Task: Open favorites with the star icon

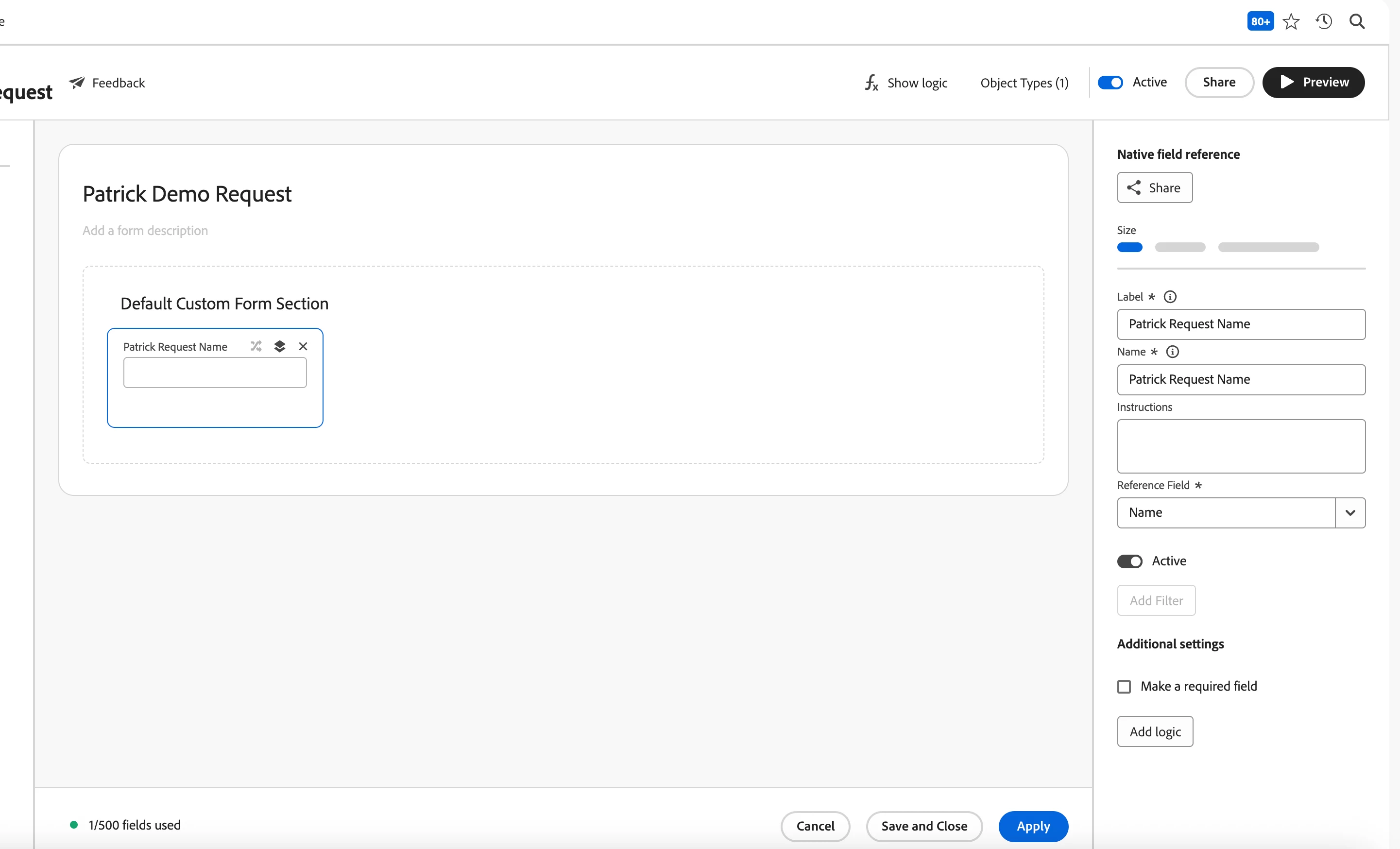Action: point(1291,21)
